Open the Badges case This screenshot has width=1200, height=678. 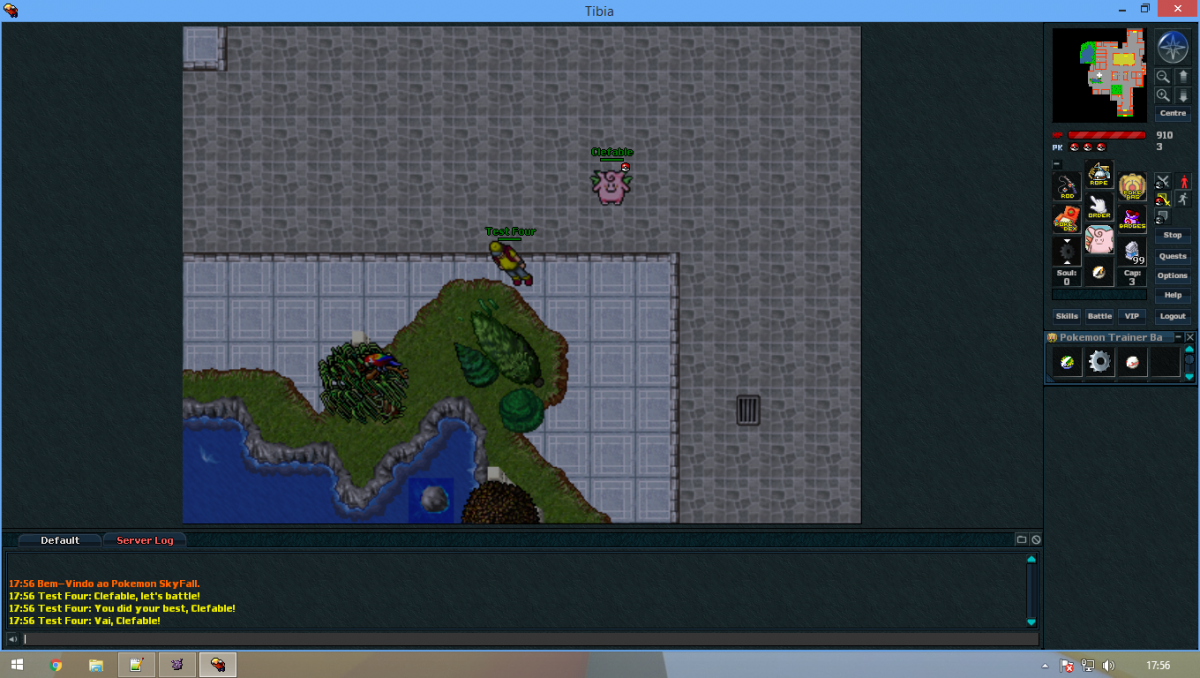click(1132, 219)
